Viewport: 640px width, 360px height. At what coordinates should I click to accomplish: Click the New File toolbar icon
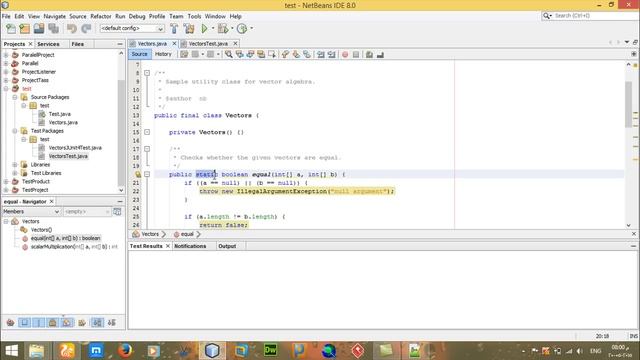click(x=11, y=29)
